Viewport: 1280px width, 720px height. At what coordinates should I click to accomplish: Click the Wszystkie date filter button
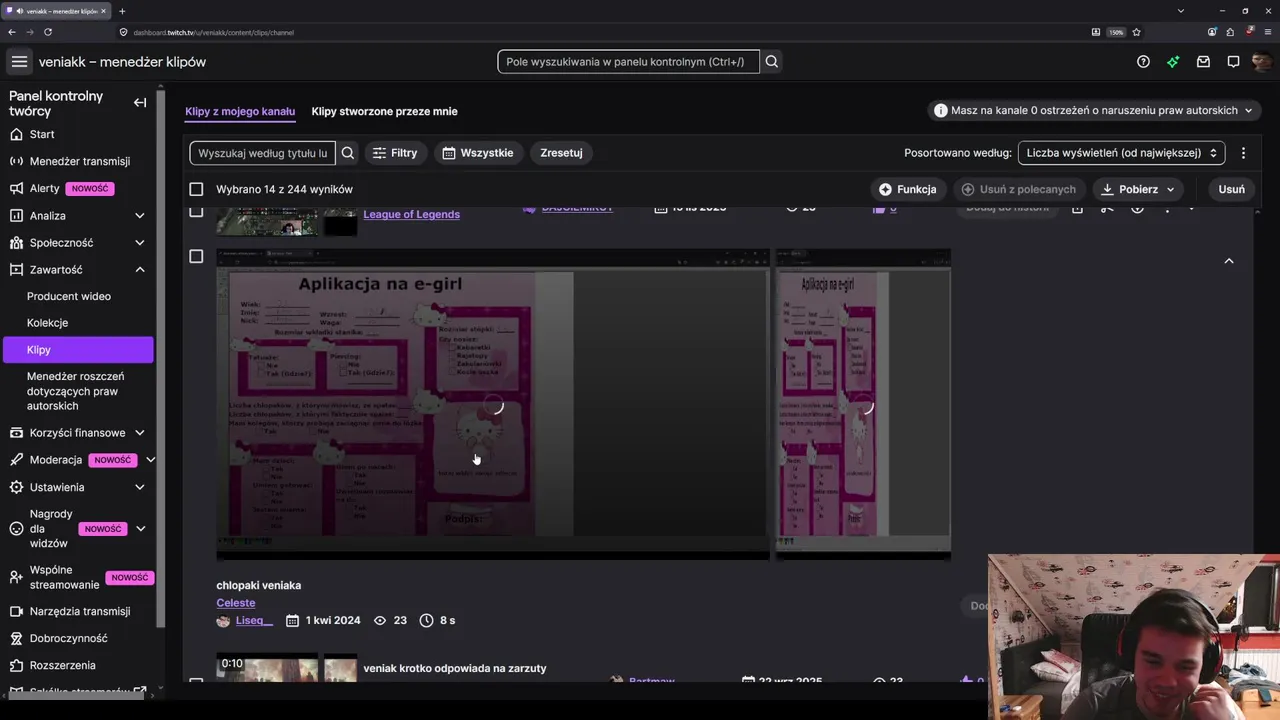[478, 153]
